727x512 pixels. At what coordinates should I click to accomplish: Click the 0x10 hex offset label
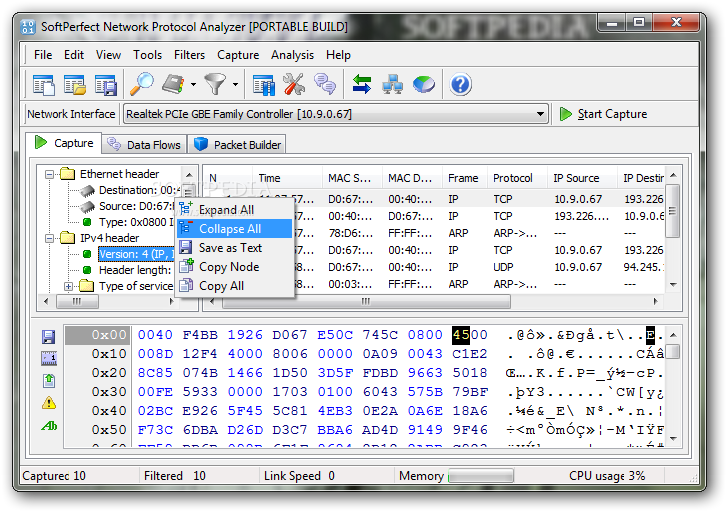pos(109,354)
